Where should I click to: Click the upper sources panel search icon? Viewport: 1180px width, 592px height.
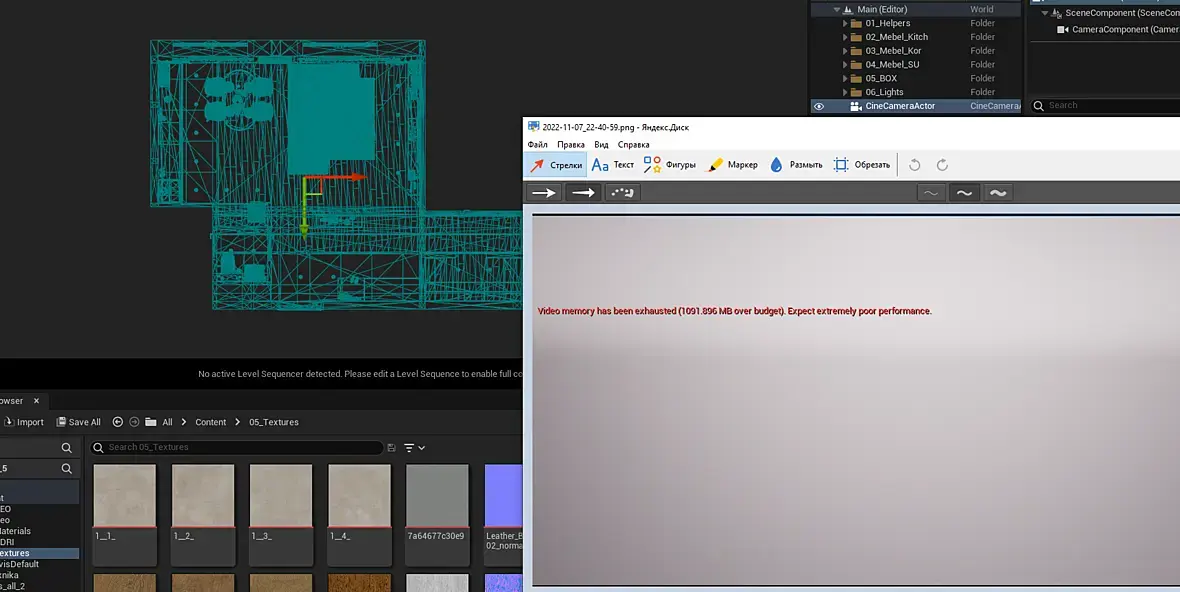[x=66, y=448]
